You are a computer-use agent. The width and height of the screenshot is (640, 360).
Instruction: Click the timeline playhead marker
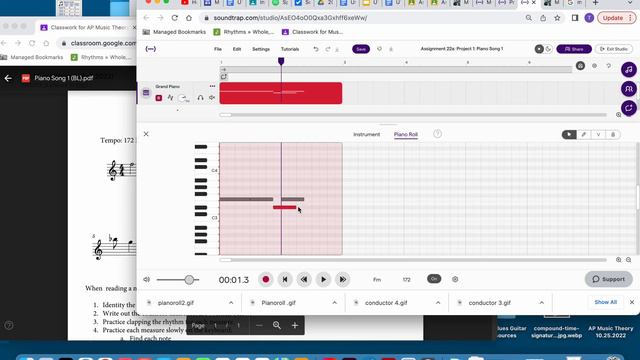point(281,61)
